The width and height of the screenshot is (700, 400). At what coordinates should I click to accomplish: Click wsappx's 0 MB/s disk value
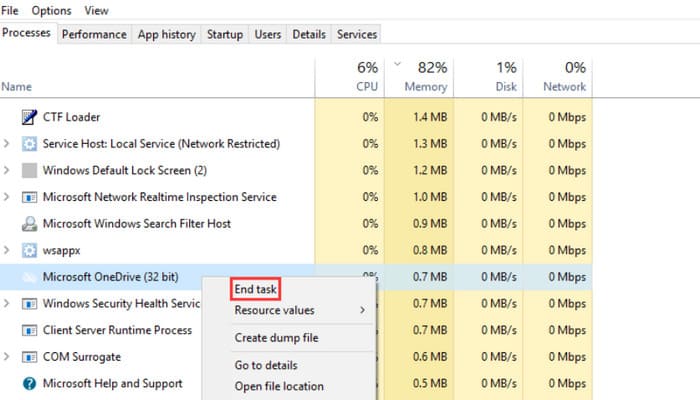click(499, 250)
